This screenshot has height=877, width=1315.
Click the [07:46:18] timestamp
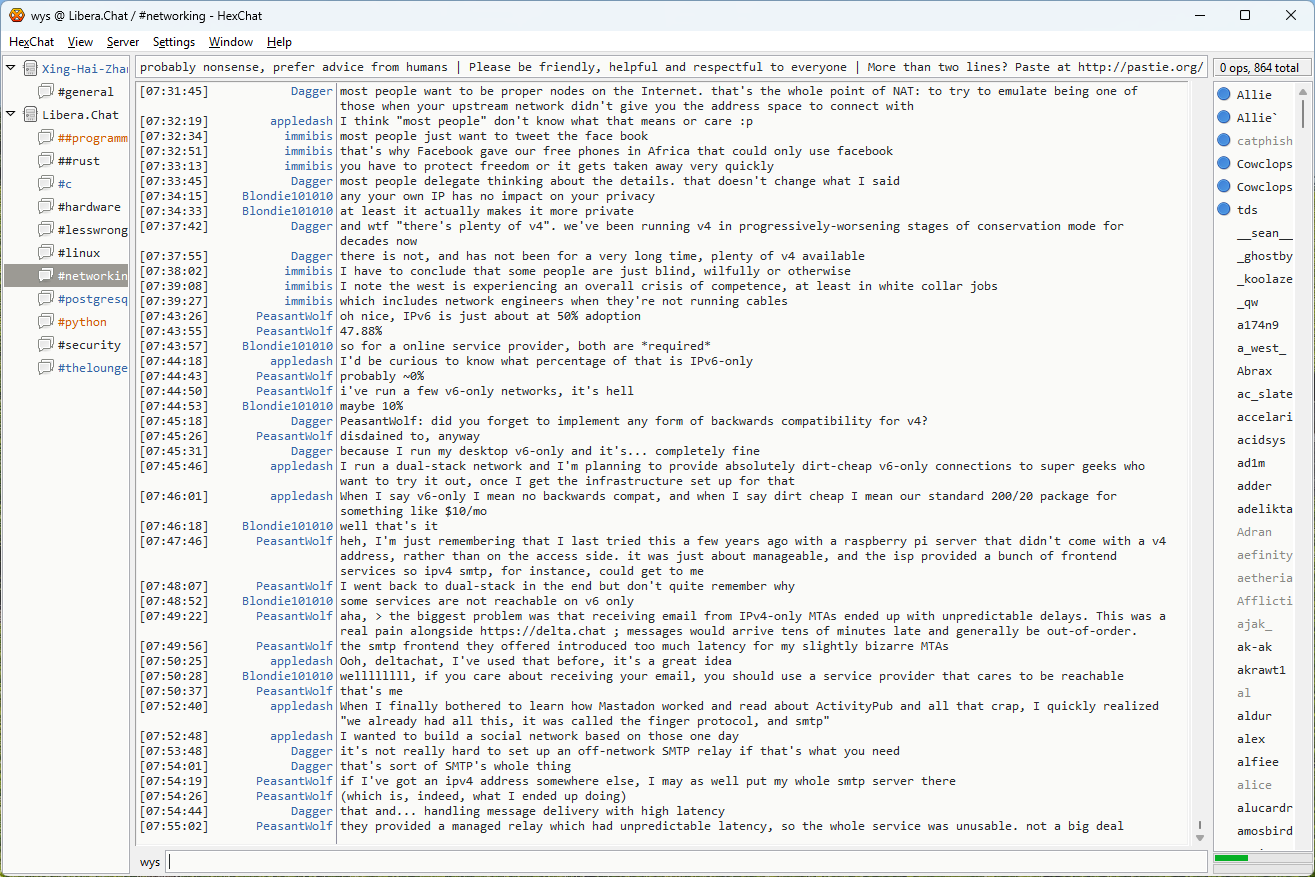point(174,526)
